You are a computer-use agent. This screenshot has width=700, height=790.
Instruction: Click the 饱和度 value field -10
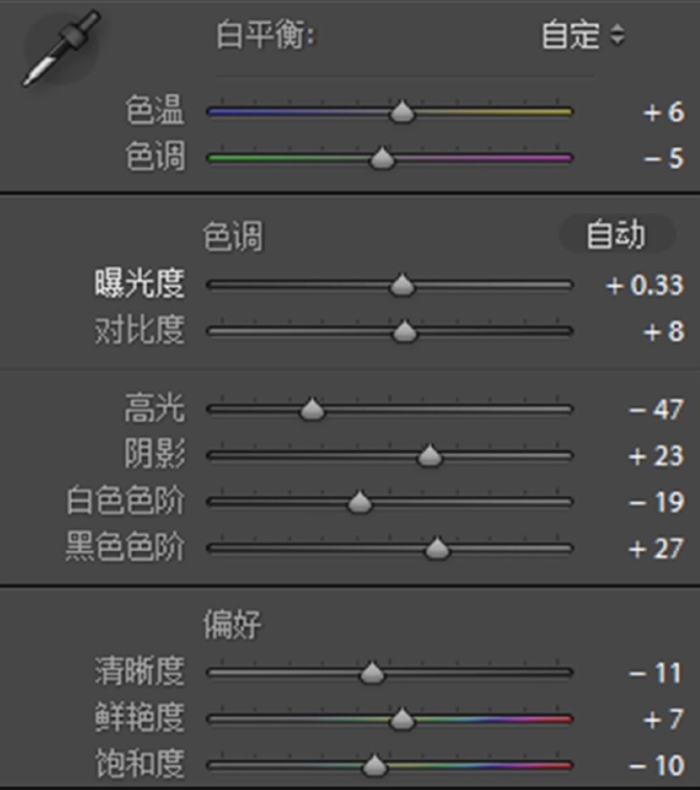click(656, 766)
